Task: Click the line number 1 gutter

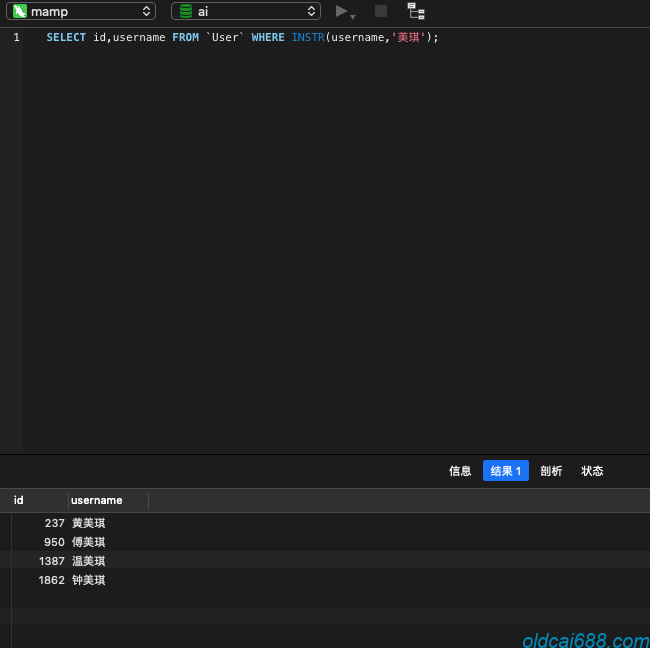Action: 16,37
